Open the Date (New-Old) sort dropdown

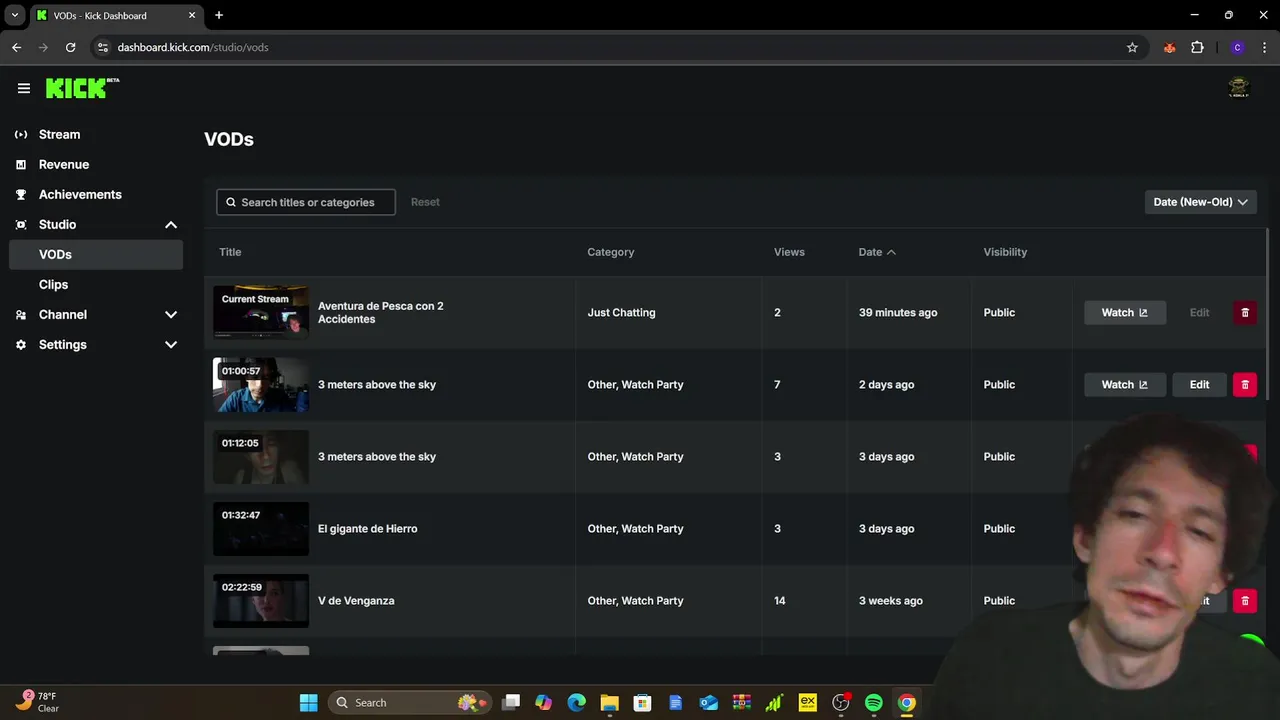pos(1200,202)
